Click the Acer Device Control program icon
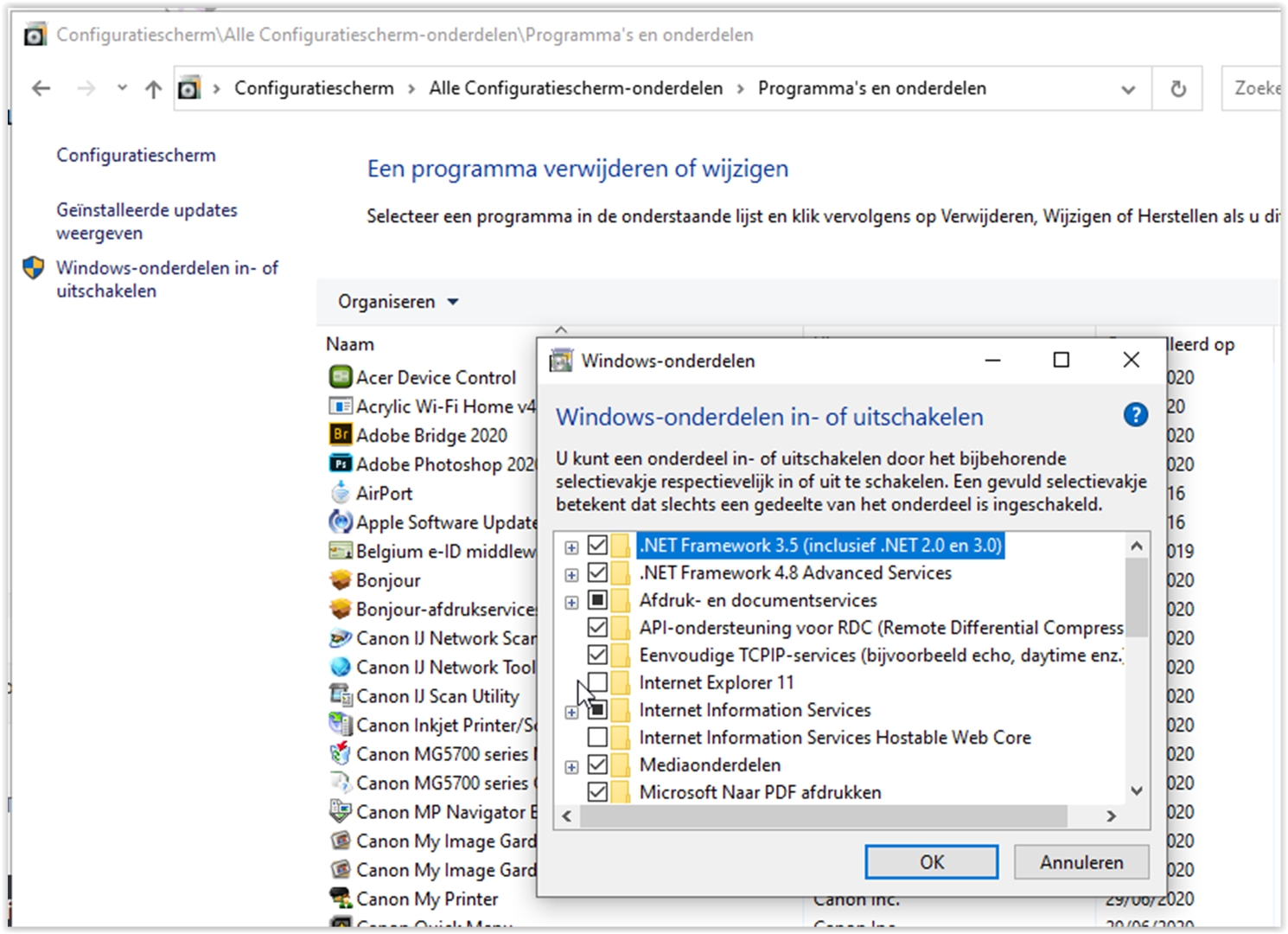1288x934 pixels. 341,377
